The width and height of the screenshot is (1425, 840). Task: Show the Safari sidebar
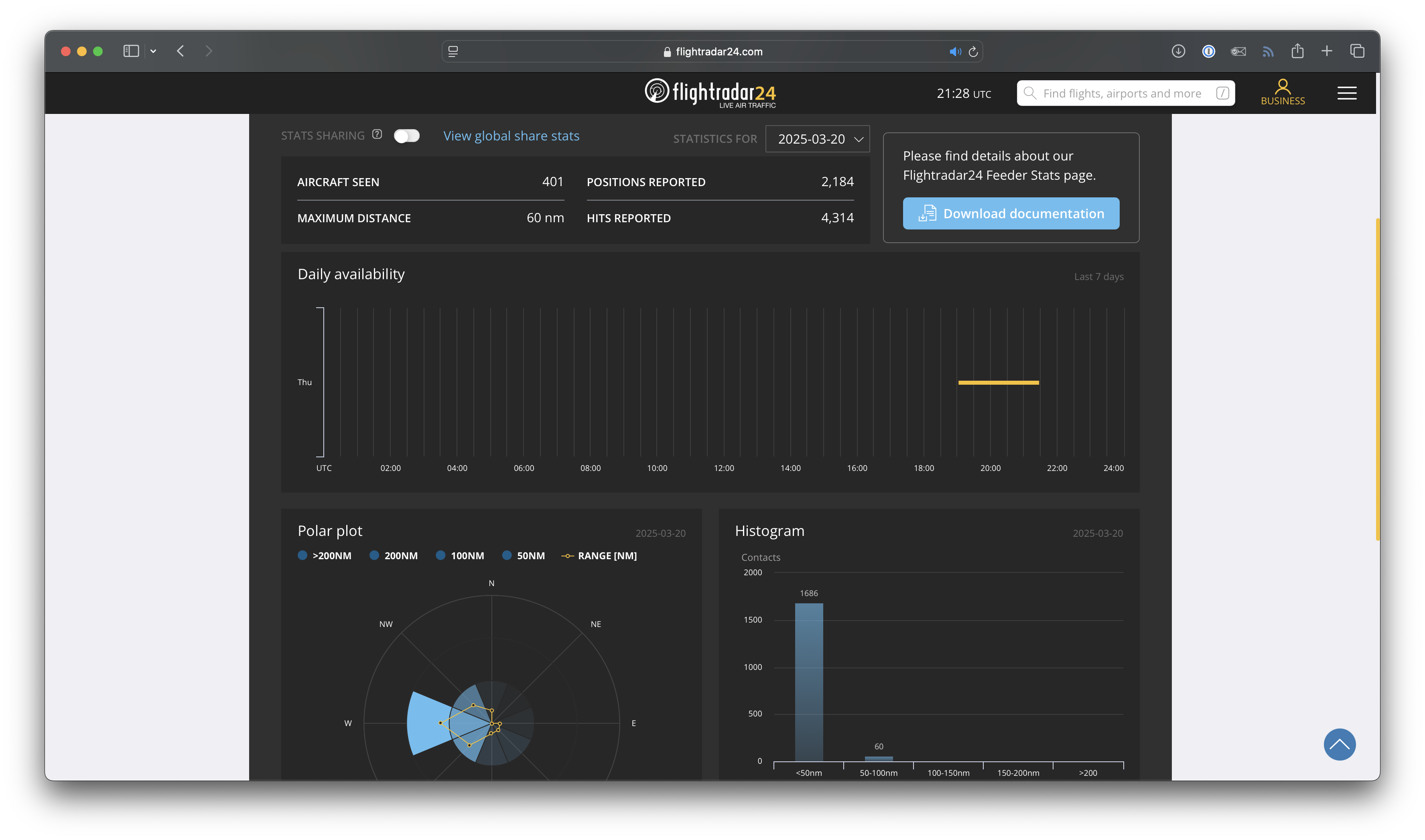coord(131,51)
